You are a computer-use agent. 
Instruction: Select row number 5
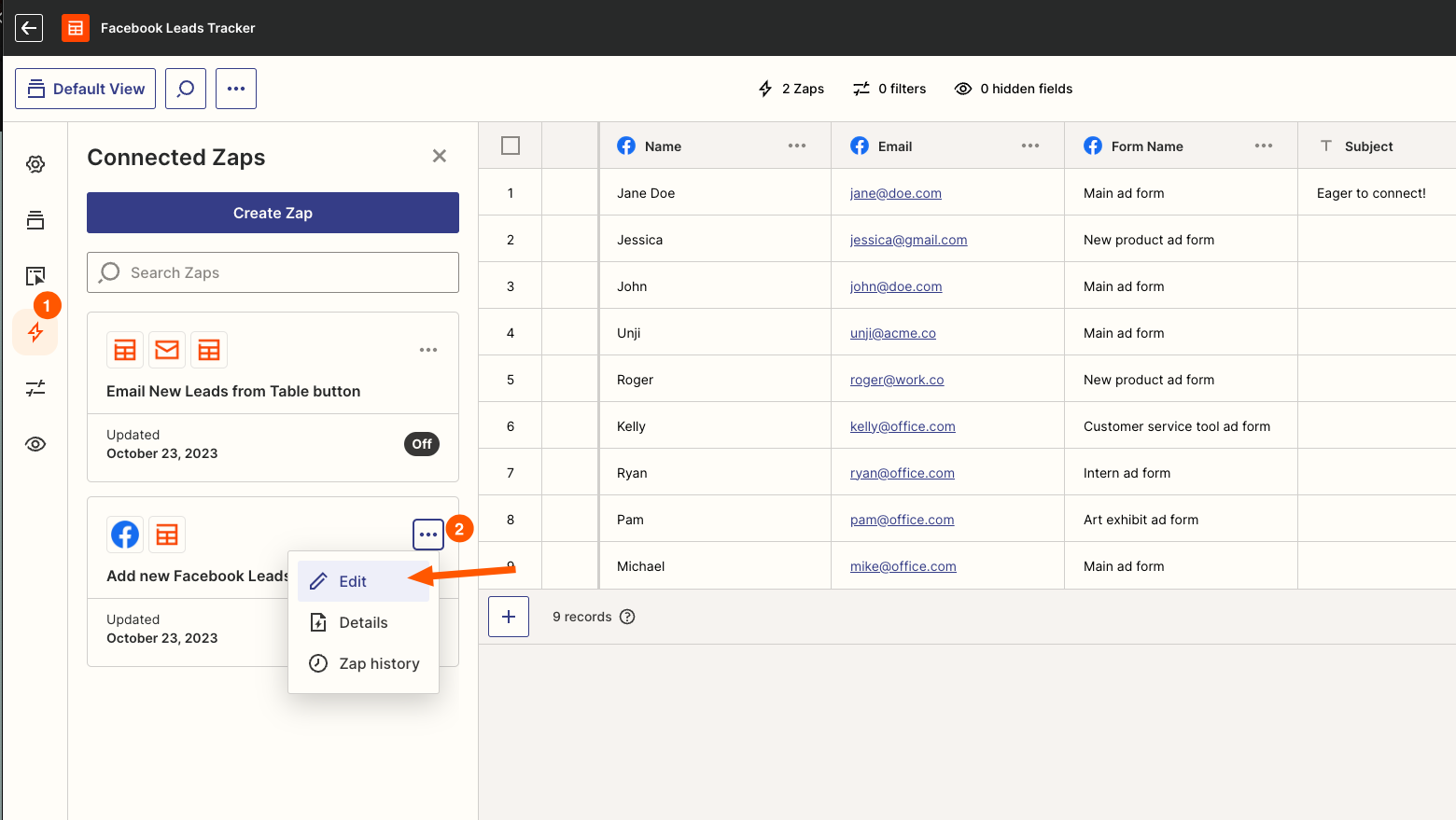click(511, 380)
